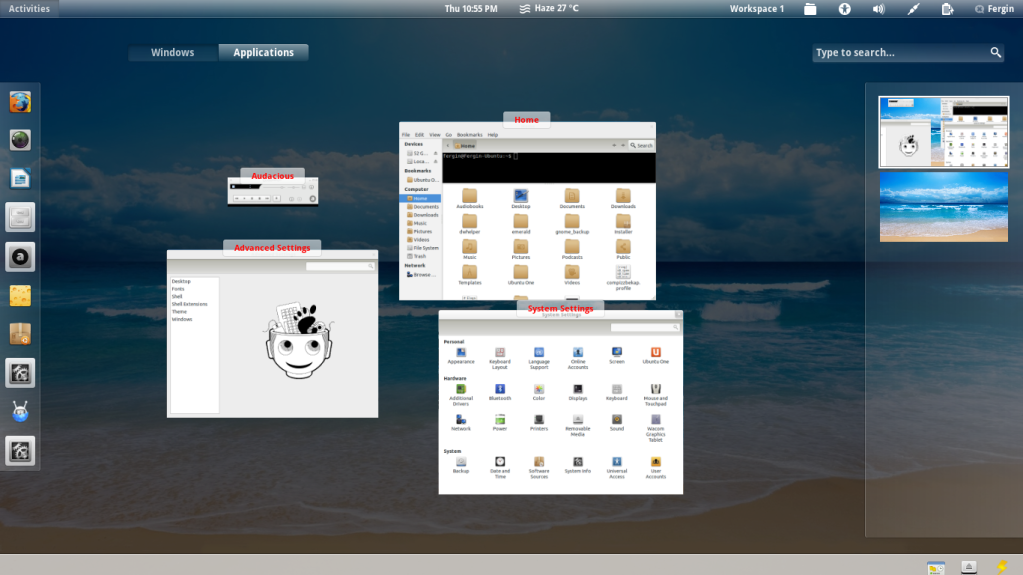Click the Activities button
The width and height of the screenshot is (1023, 575).
29,8
